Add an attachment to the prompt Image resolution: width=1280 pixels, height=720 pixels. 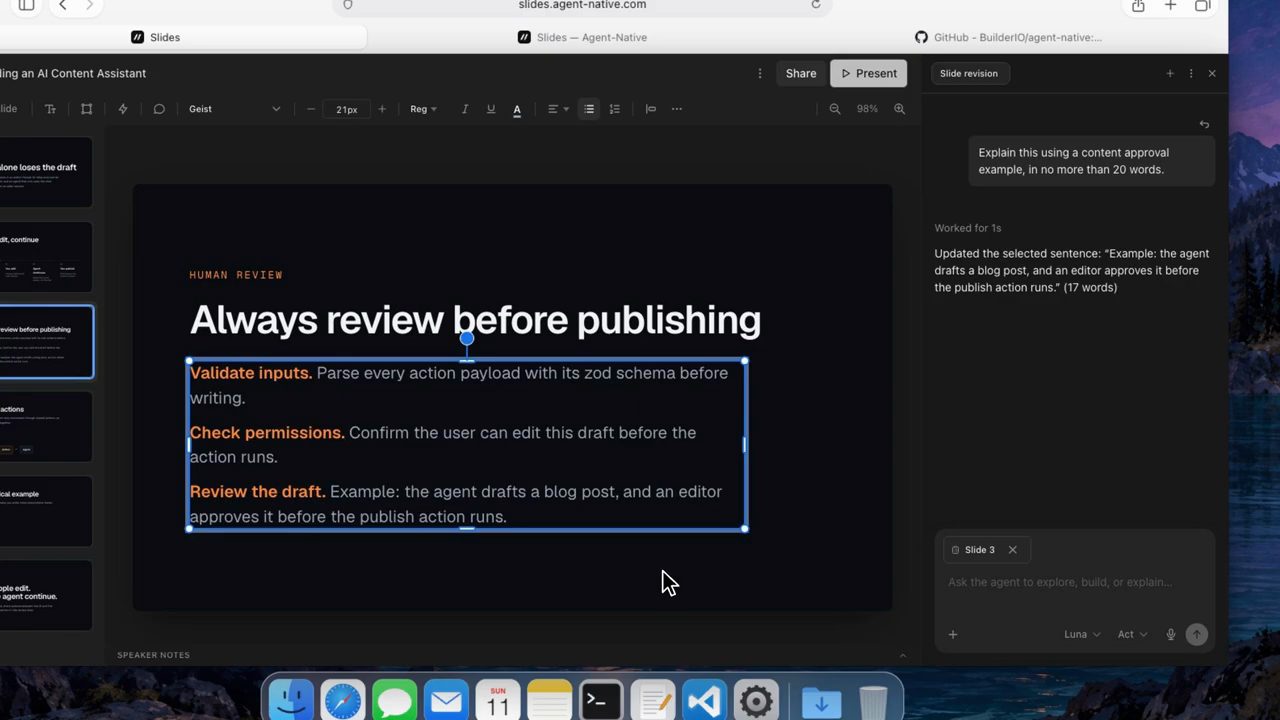(953, 634)
